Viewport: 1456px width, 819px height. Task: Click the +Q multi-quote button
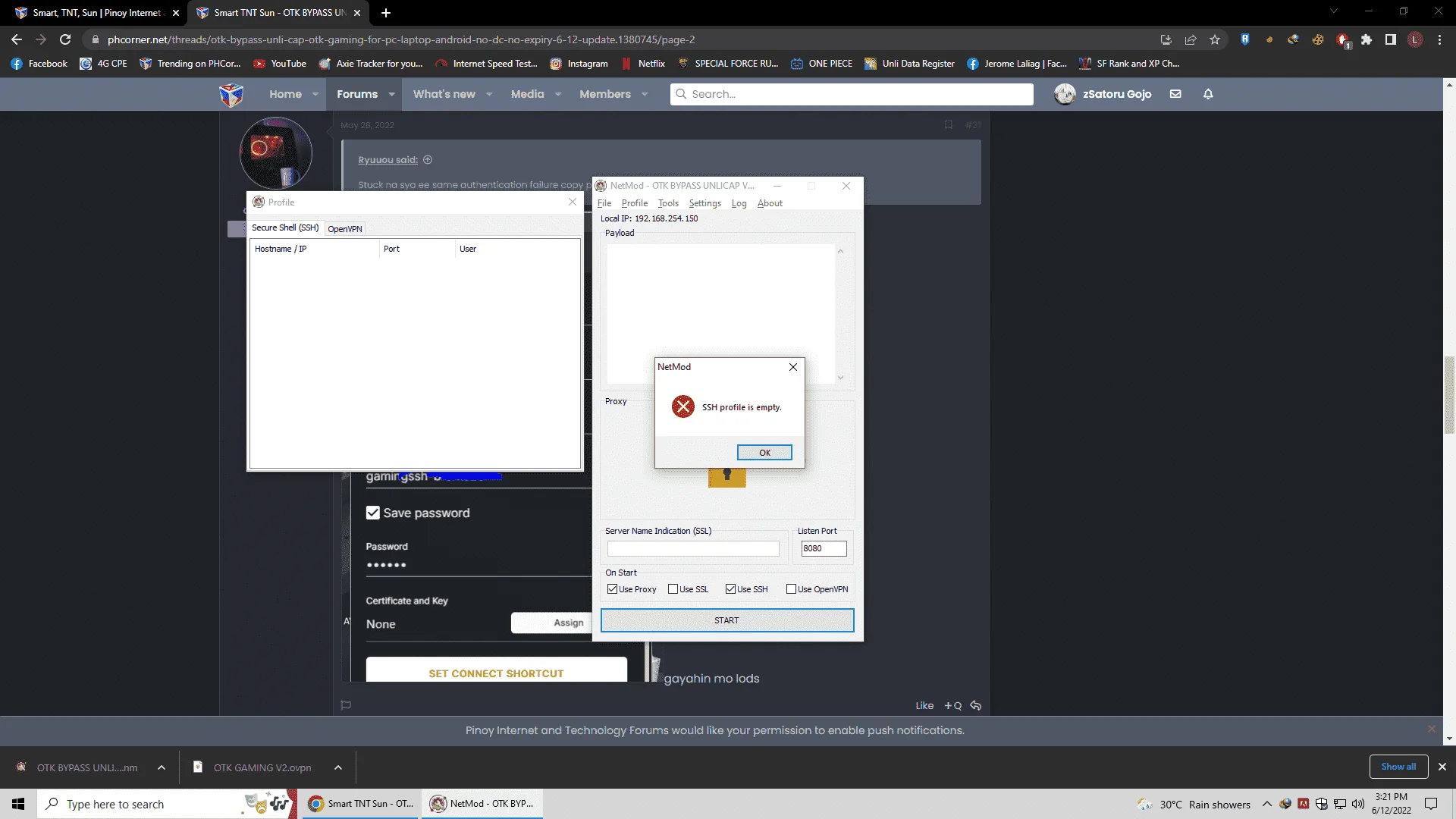[x=952, y=706]
